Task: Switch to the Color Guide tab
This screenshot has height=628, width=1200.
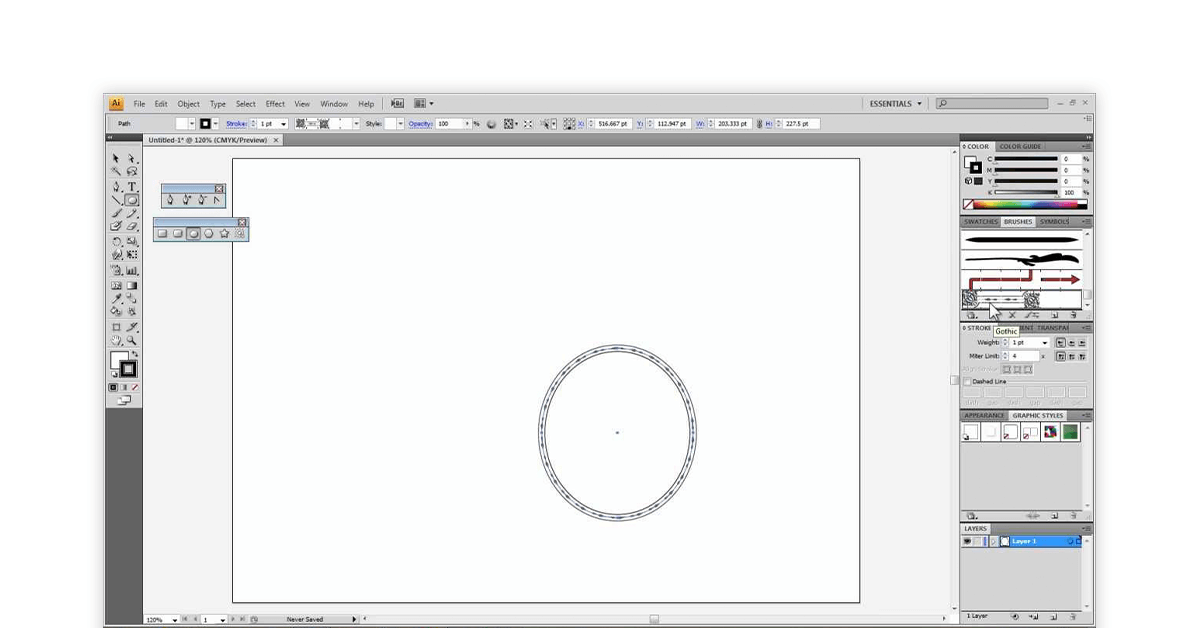Action: coord(1020,147)
